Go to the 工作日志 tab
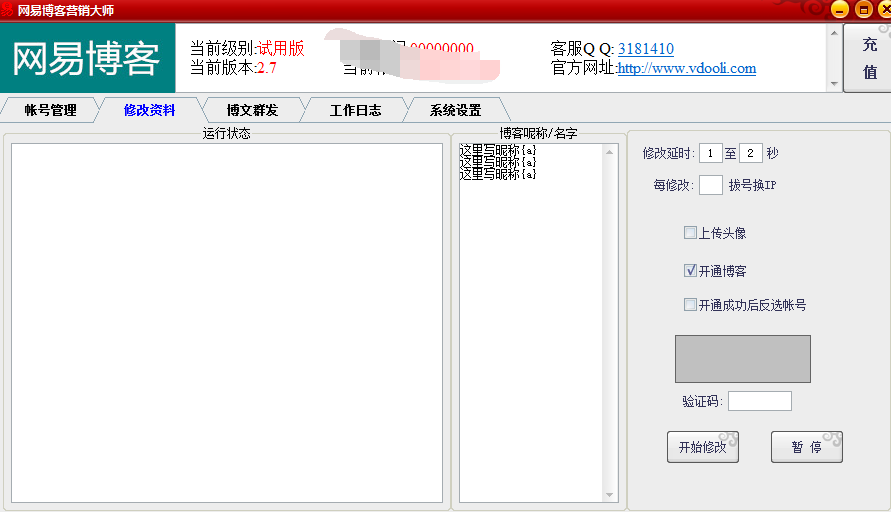This screenshot has height=512, width=891. (355, 110)
